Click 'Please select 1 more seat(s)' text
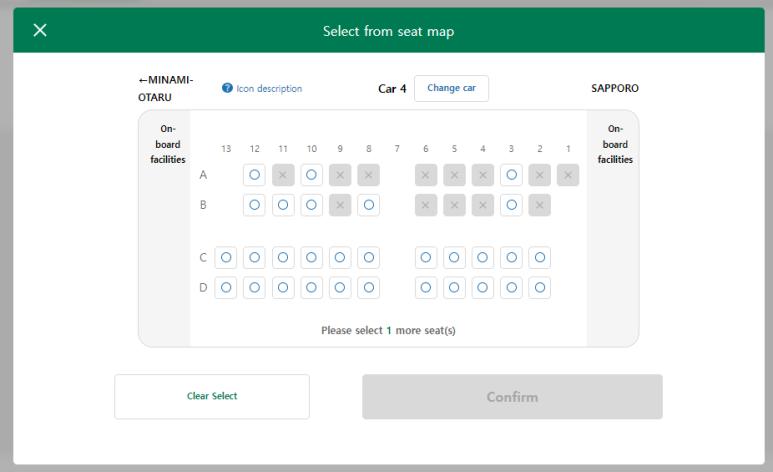The image size is (773, 472). [388, 330]
